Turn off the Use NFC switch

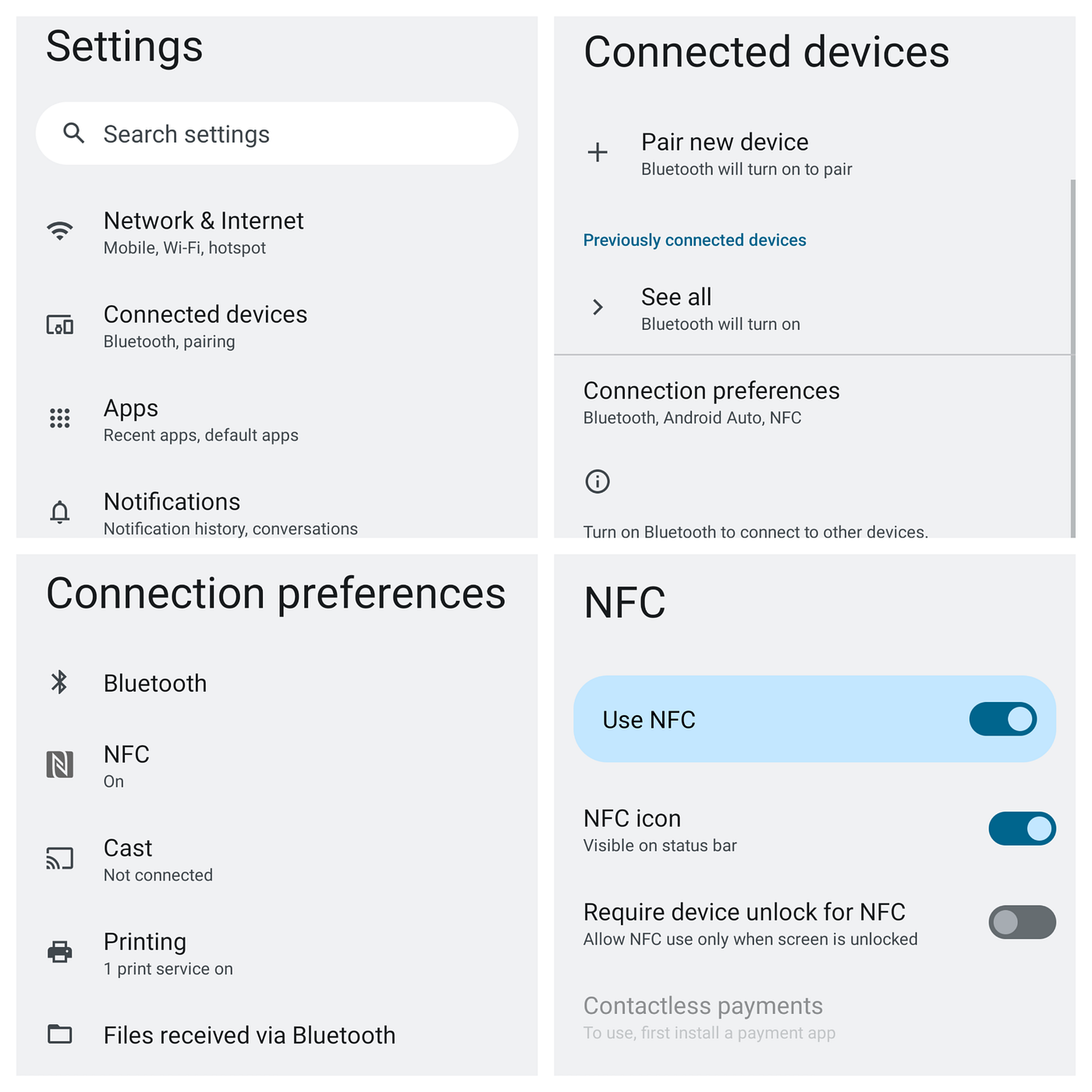pyautogui.click(x=1002, y=719)
